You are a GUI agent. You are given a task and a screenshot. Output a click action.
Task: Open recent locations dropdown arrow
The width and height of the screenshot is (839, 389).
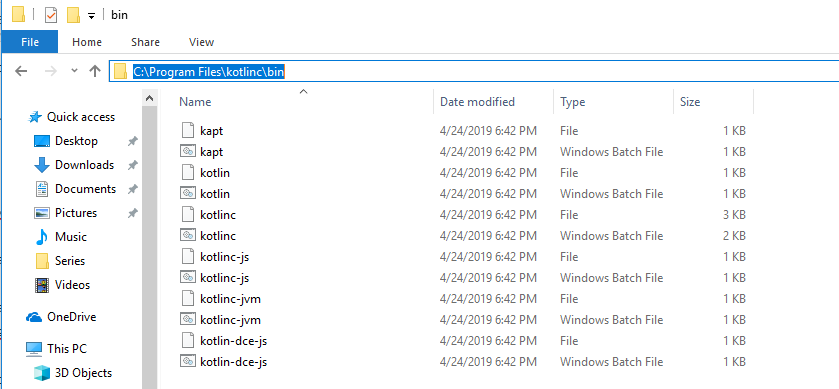point(74,71)
